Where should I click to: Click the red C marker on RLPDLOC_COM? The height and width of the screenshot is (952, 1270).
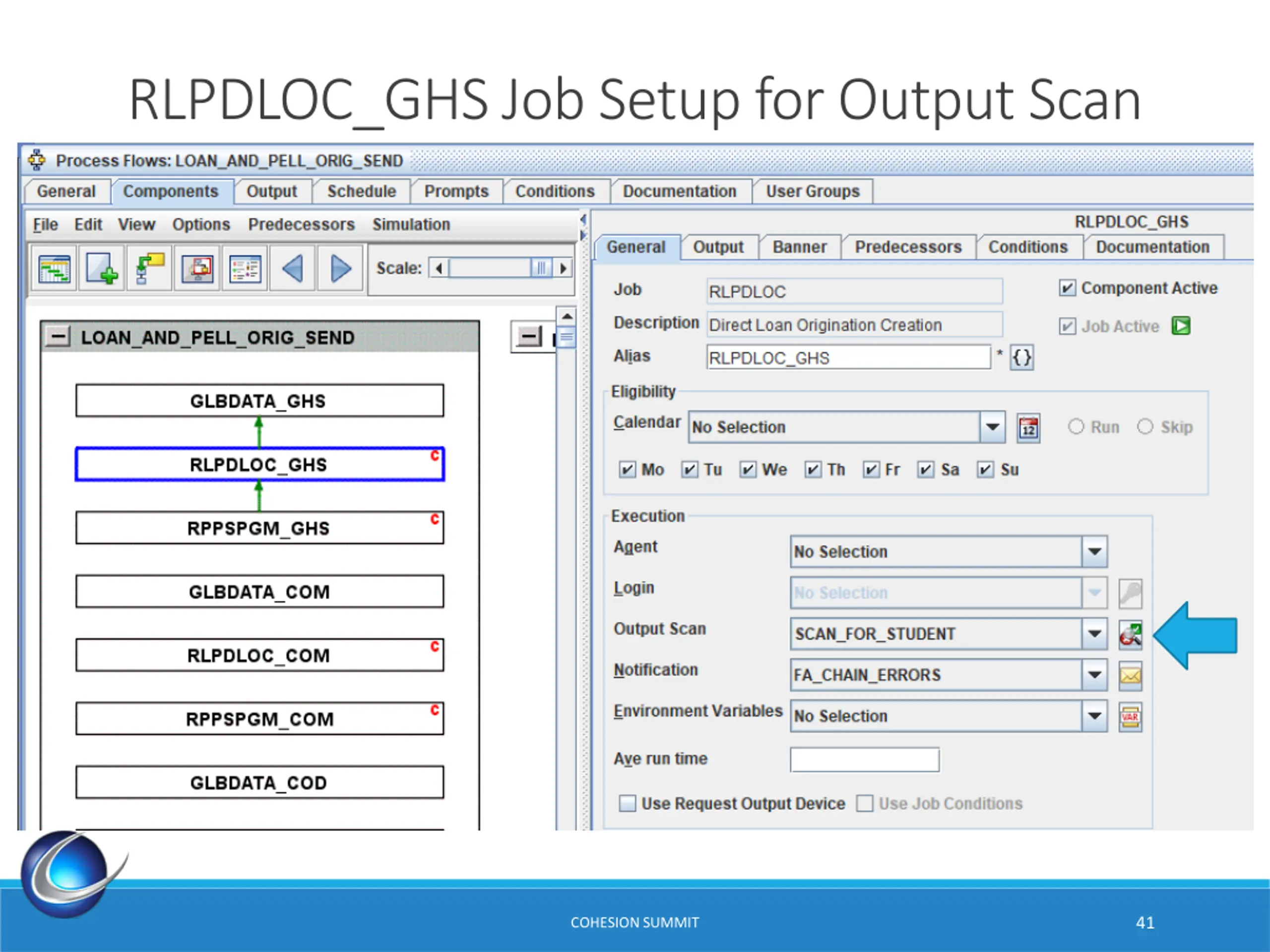pos(435,647)
